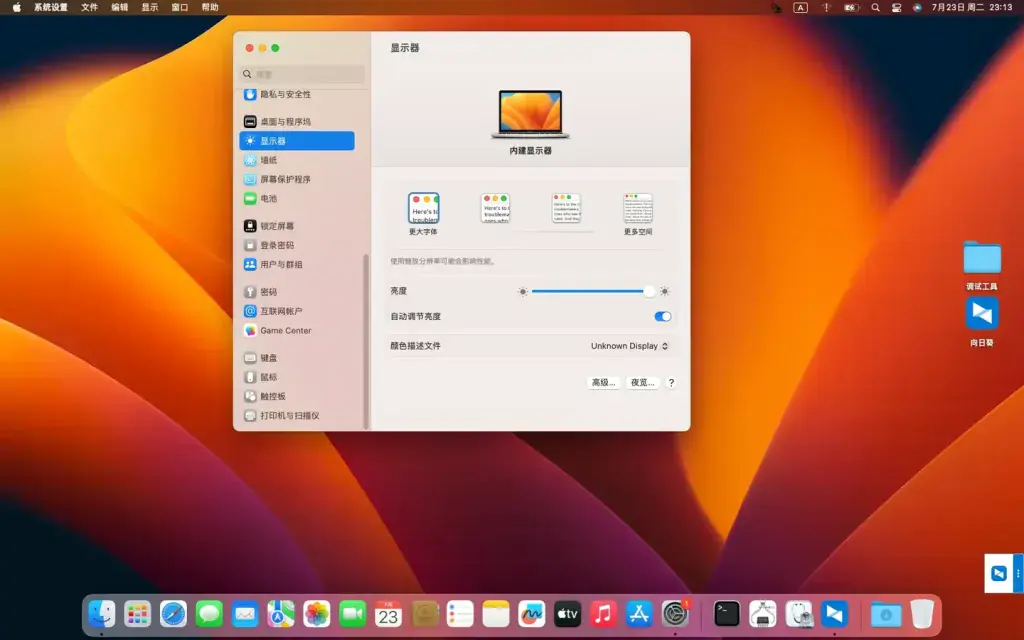1024x640 pixels.
Task: Launch Finder from the Dock
Action: point(102,614)
